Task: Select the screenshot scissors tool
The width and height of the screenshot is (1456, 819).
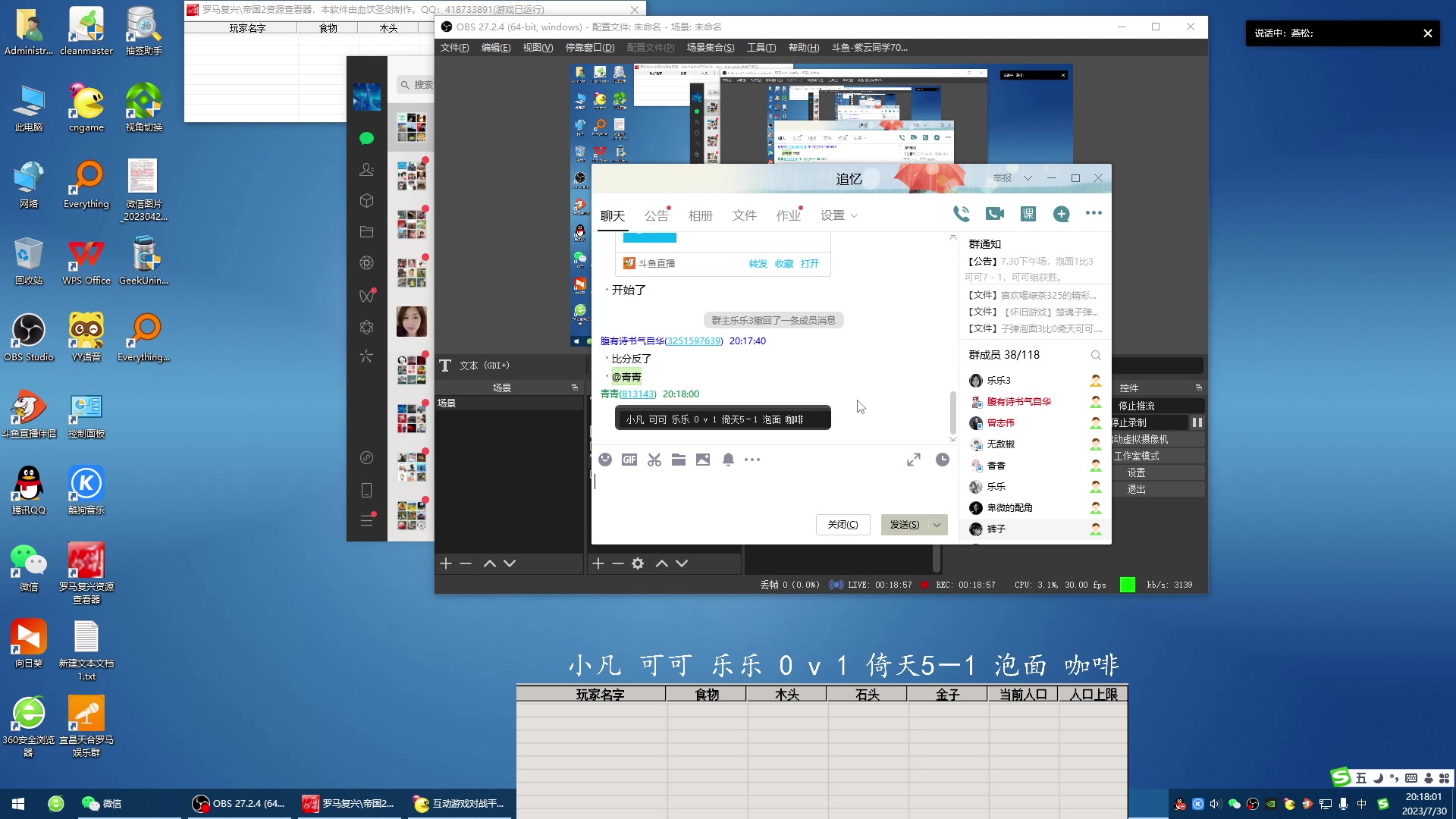Action: tap(654, 460)
